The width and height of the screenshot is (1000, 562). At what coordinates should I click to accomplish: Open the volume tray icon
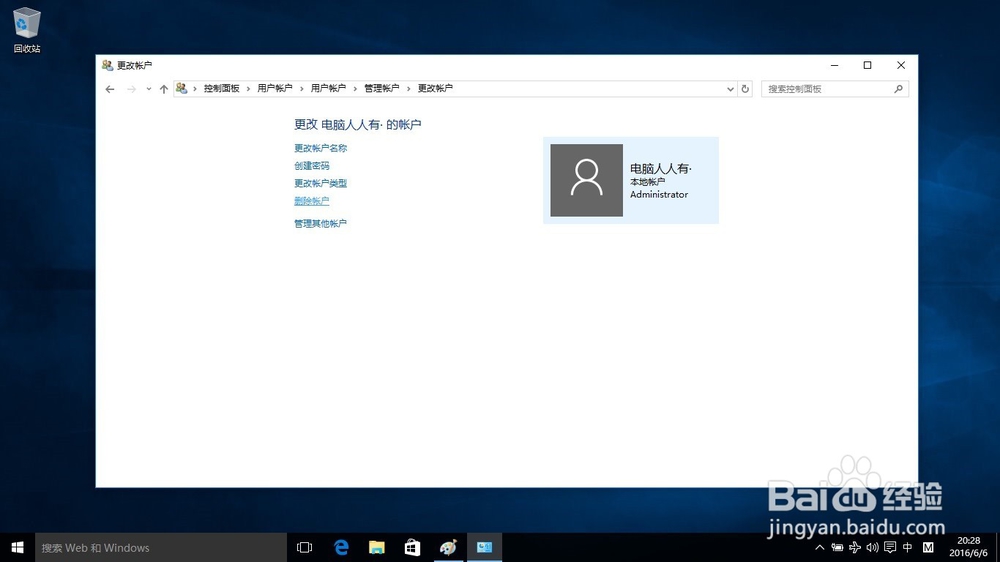[872, 547]
